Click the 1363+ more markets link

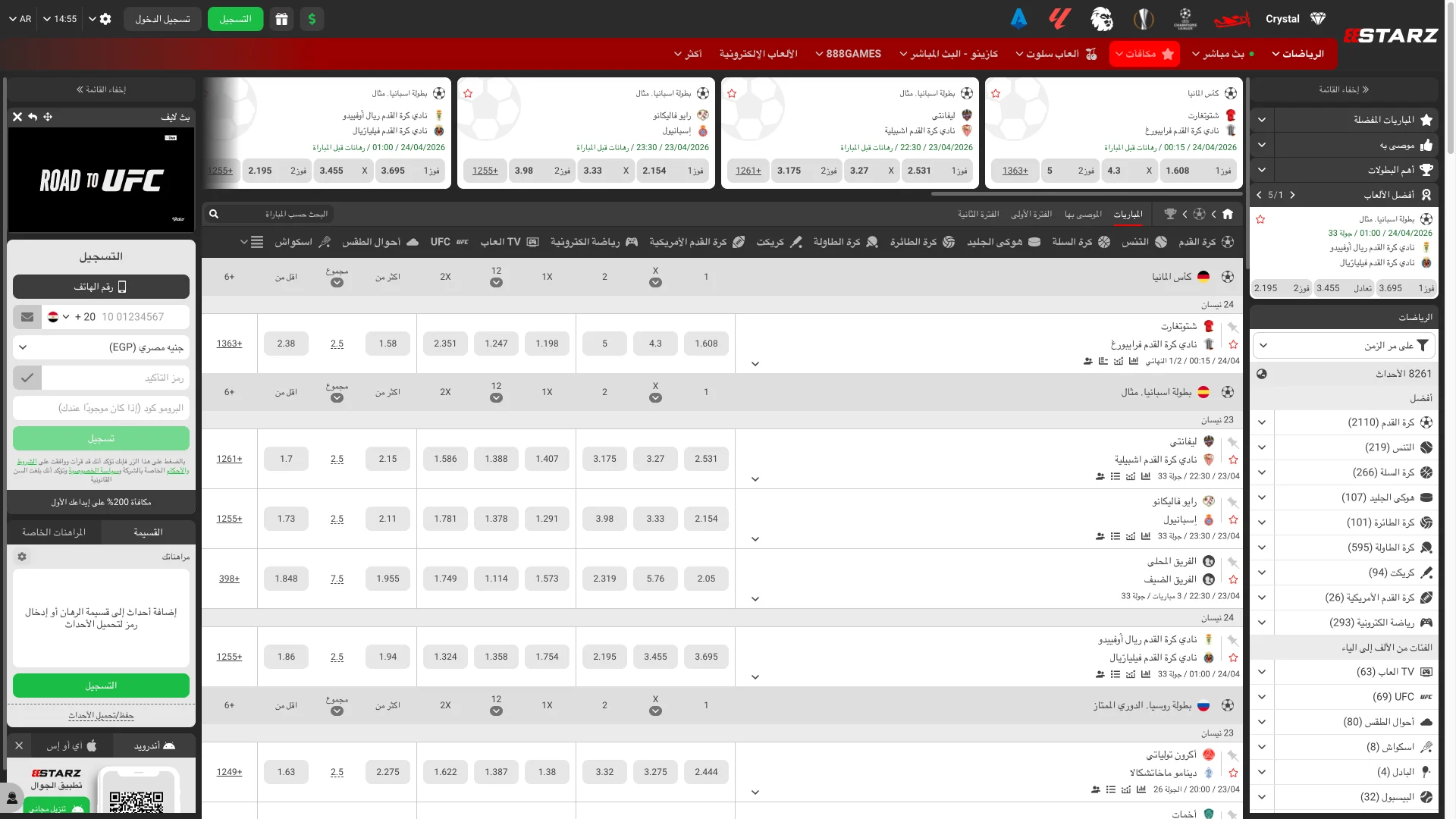click(x=229, y=344)
